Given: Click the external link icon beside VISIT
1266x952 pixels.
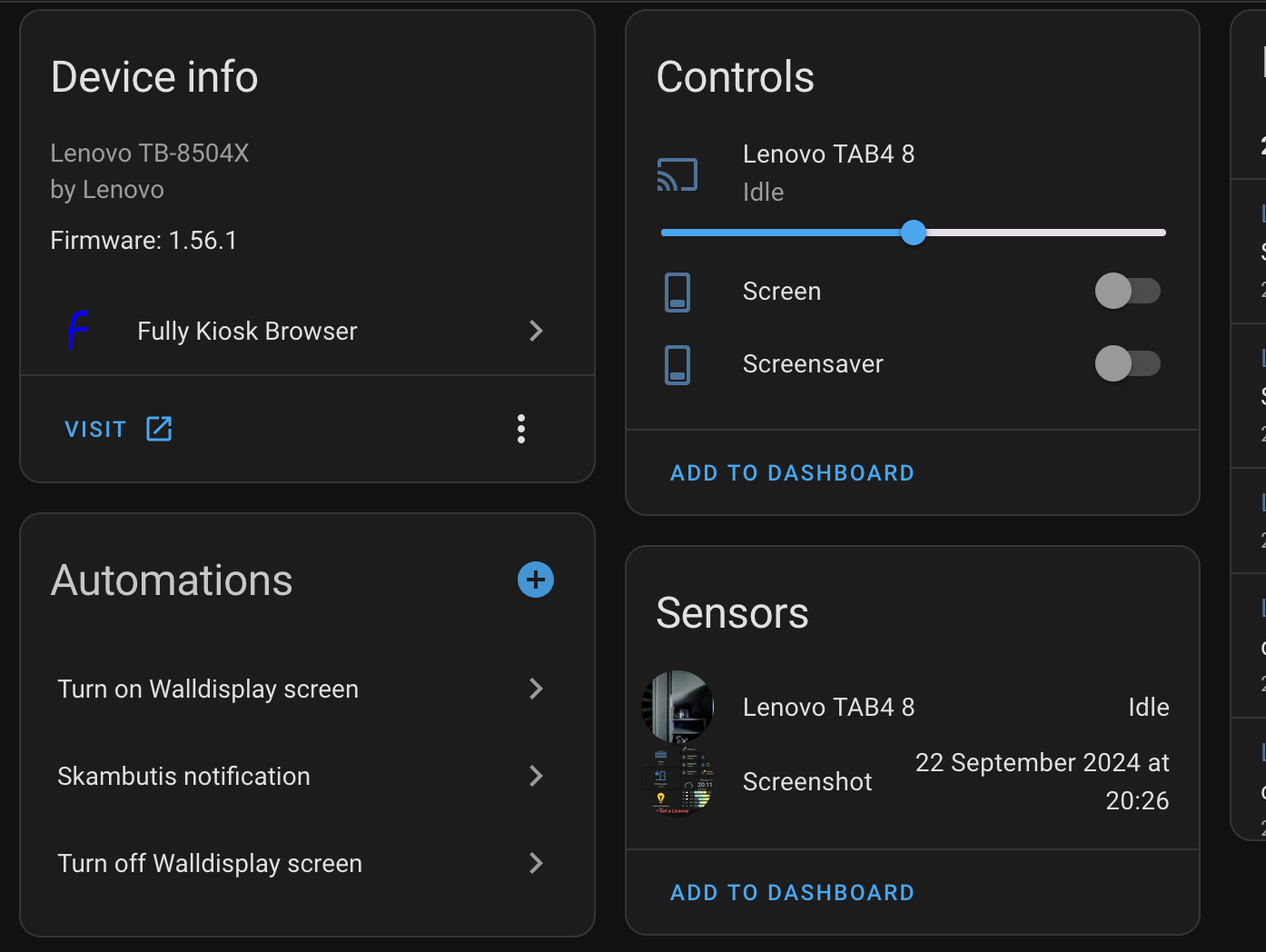Looking at the screenshot, I should click(159, 428).
